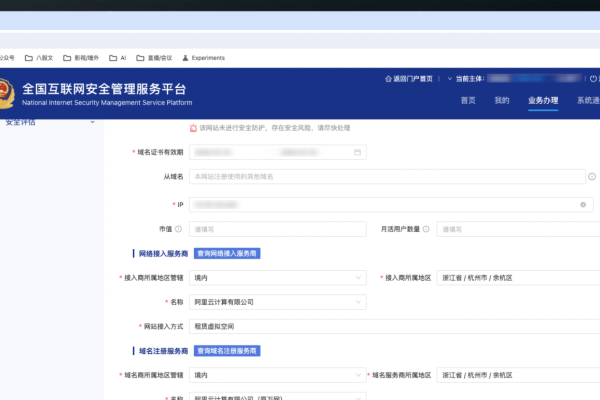Click the alarm warning icon above the form
The width and height of the screenshot is (600, 400).
(x=193, y=128)
